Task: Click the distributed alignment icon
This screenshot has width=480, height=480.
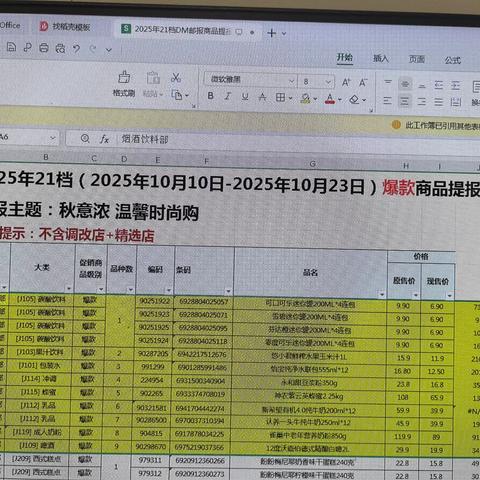Action: [456, 102]
